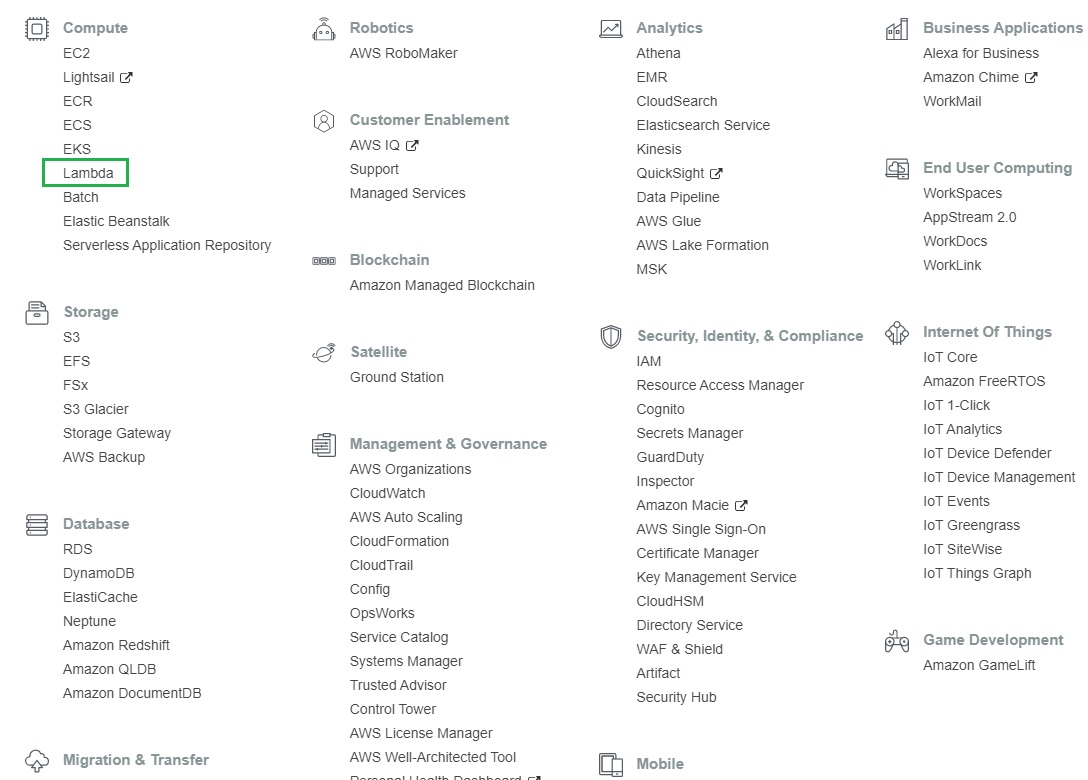Click the Robotics robot icon
Image resolution: width=1088 pixels, height=780 pixels.
point(324,29)
